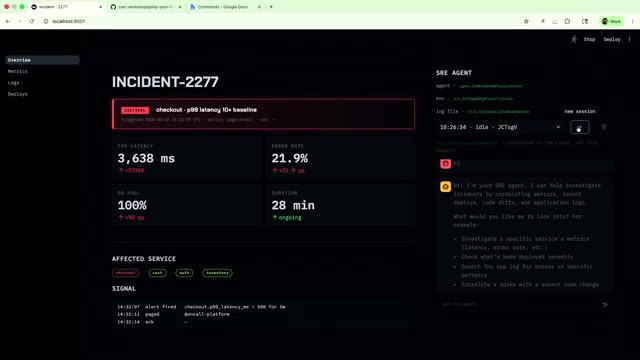Open the browser extensions puzzle icon
Viewport: 640px width, 360px height.
[x=567, y=21]
